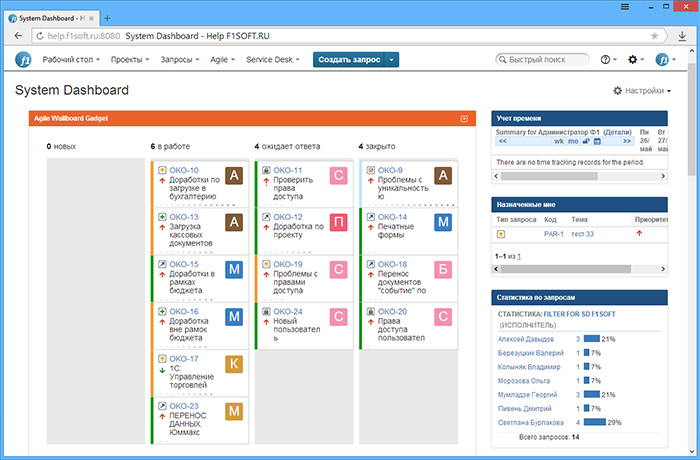Click the orange K avatar on OKO-17
Image resolution: width=700 pixels, height=460 pixels.
[235, 364]
